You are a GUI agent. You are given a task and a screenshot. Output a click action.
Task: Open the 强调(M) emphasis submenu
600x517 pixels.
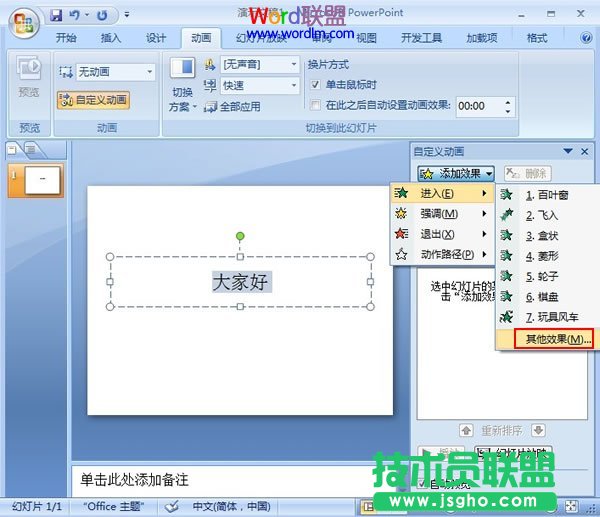pos(442,214)
